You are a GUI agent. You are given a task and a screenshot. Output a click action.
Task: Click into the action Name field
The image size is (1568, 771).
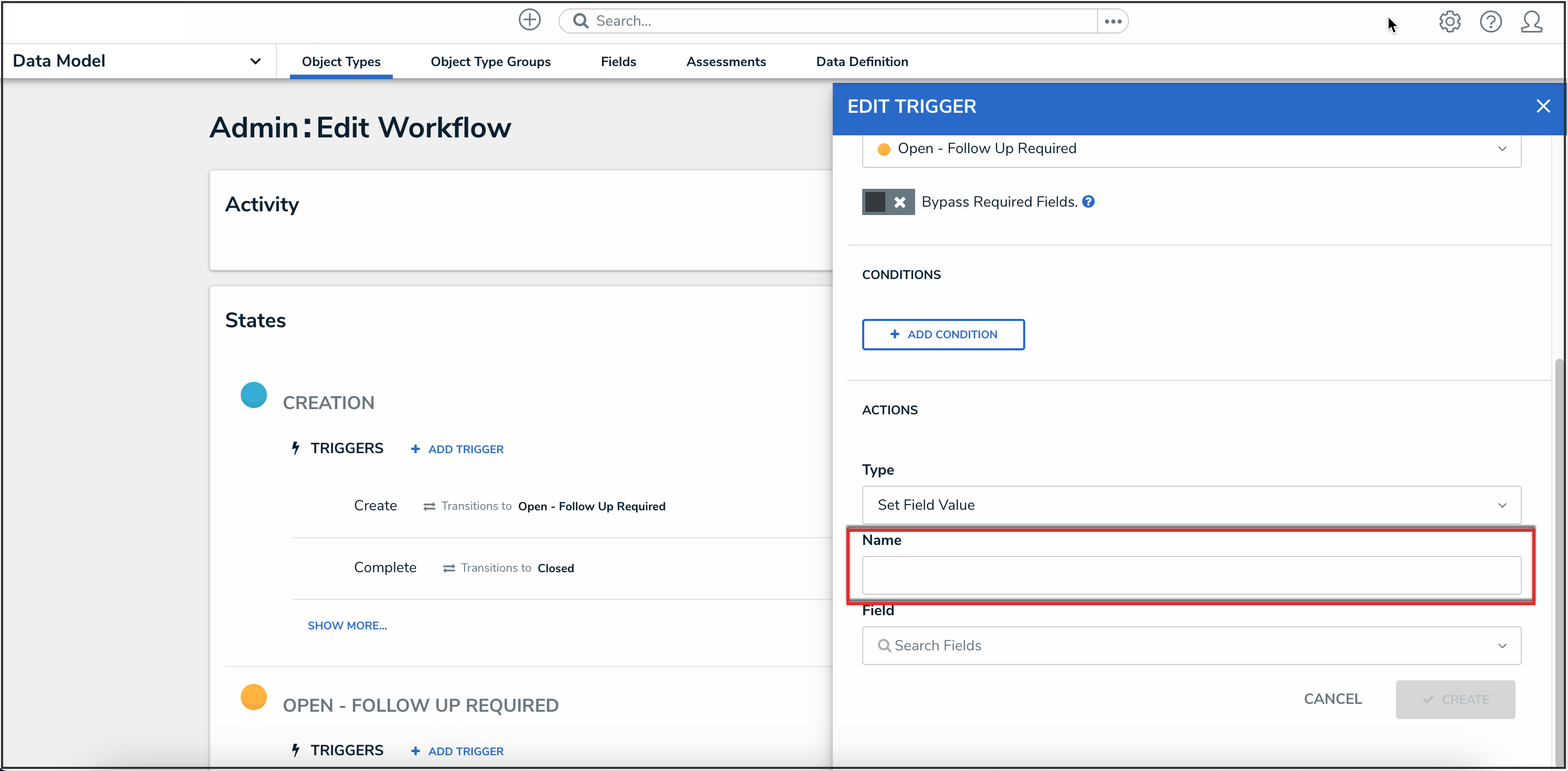[1190, 575]
